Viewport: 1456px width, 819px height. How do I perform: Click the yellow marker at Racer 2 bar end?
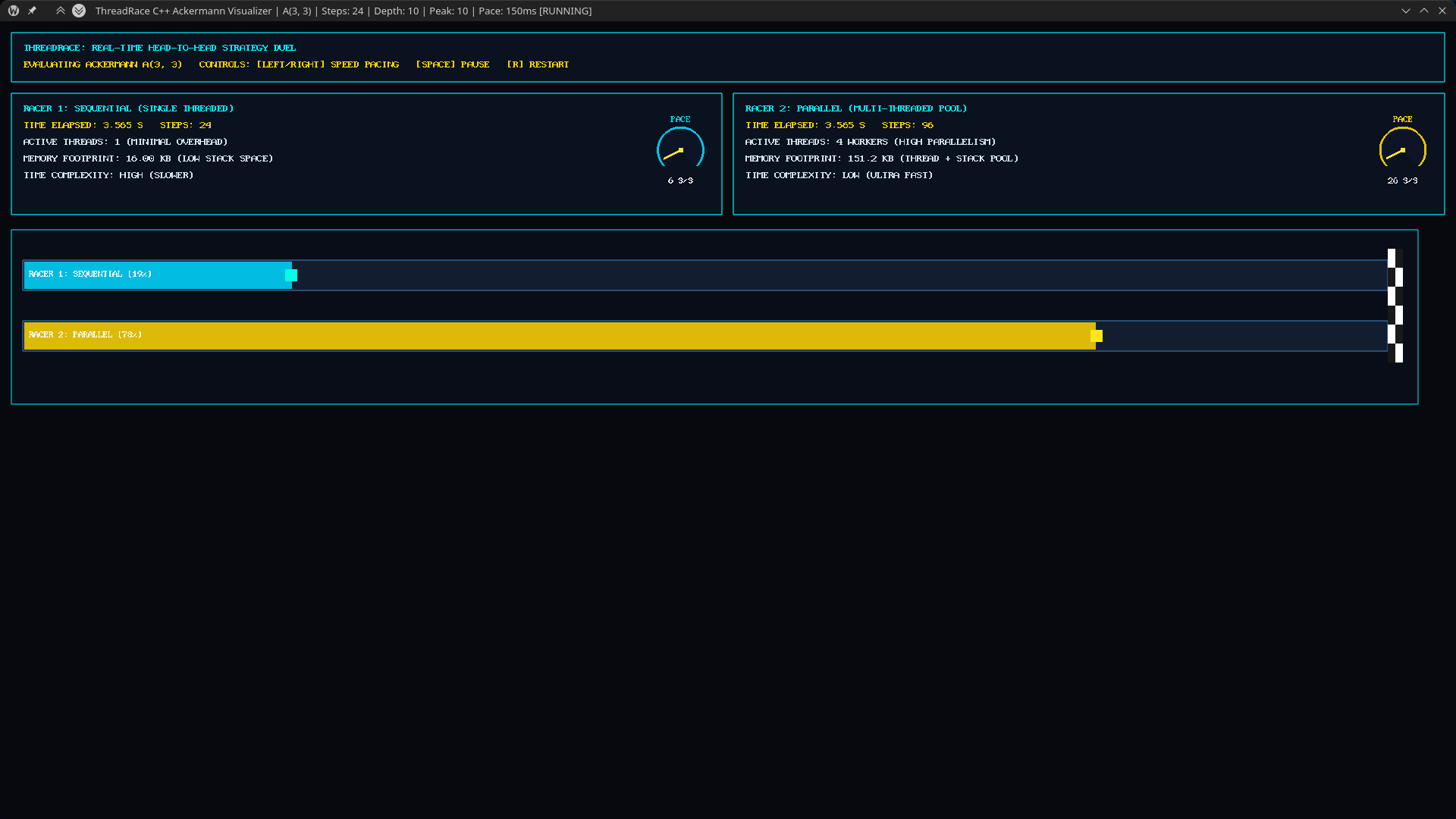pos(1097,336)
